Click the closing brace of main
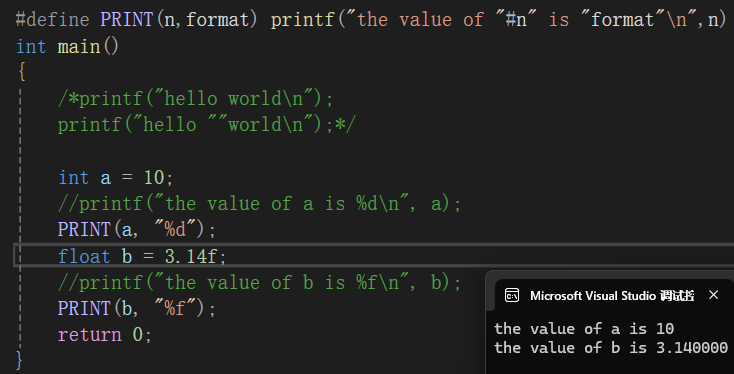The height and width of the screenshot is (374, 734). click(19, 360)
